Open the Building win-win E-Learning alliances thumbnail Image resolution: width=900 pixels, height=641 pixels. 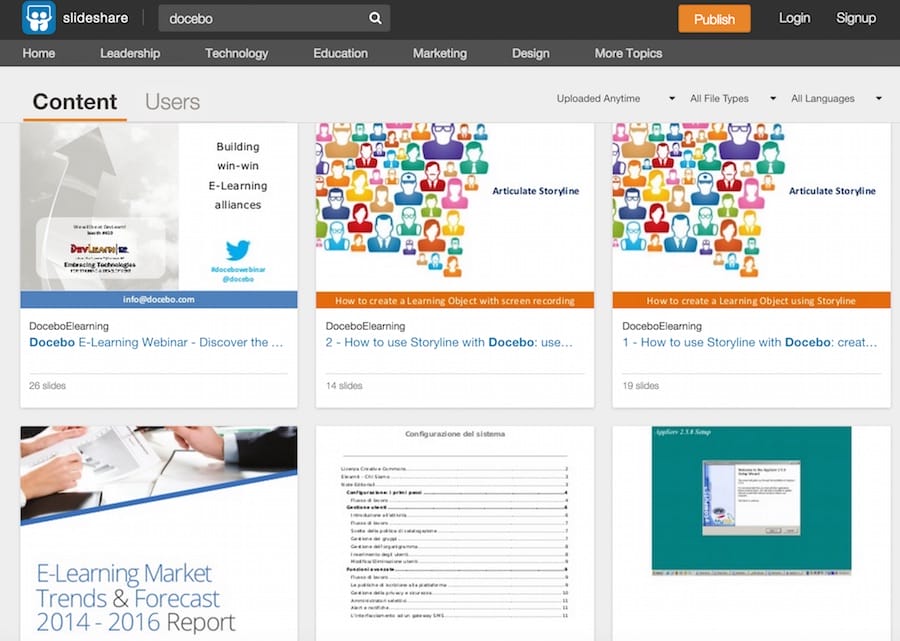point(159,215)
